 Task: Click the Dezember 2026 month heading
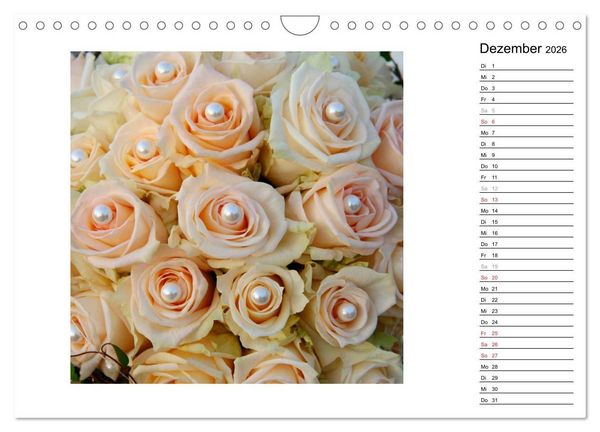pos(523,49)
